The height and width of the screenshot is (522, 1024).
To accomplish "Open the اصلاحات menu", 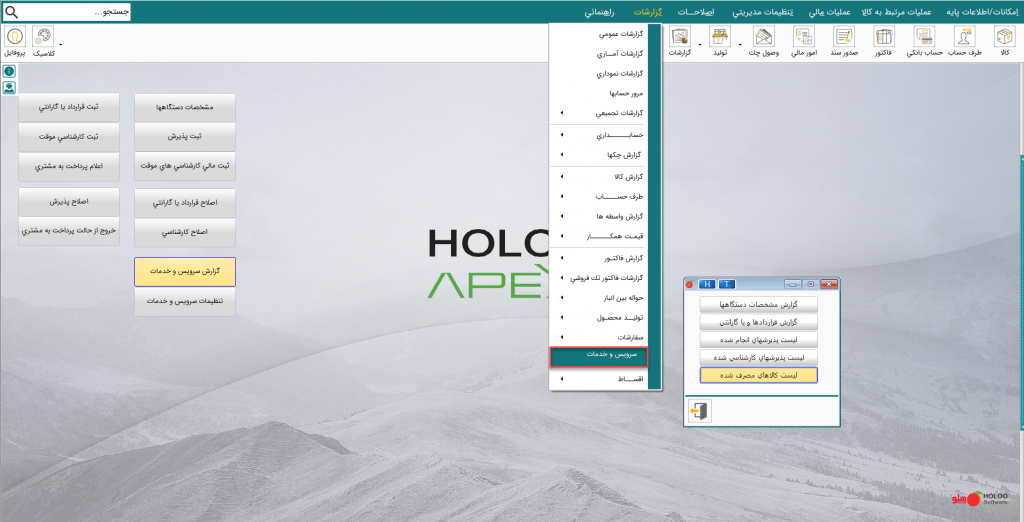I will click(x=696, y=12).
